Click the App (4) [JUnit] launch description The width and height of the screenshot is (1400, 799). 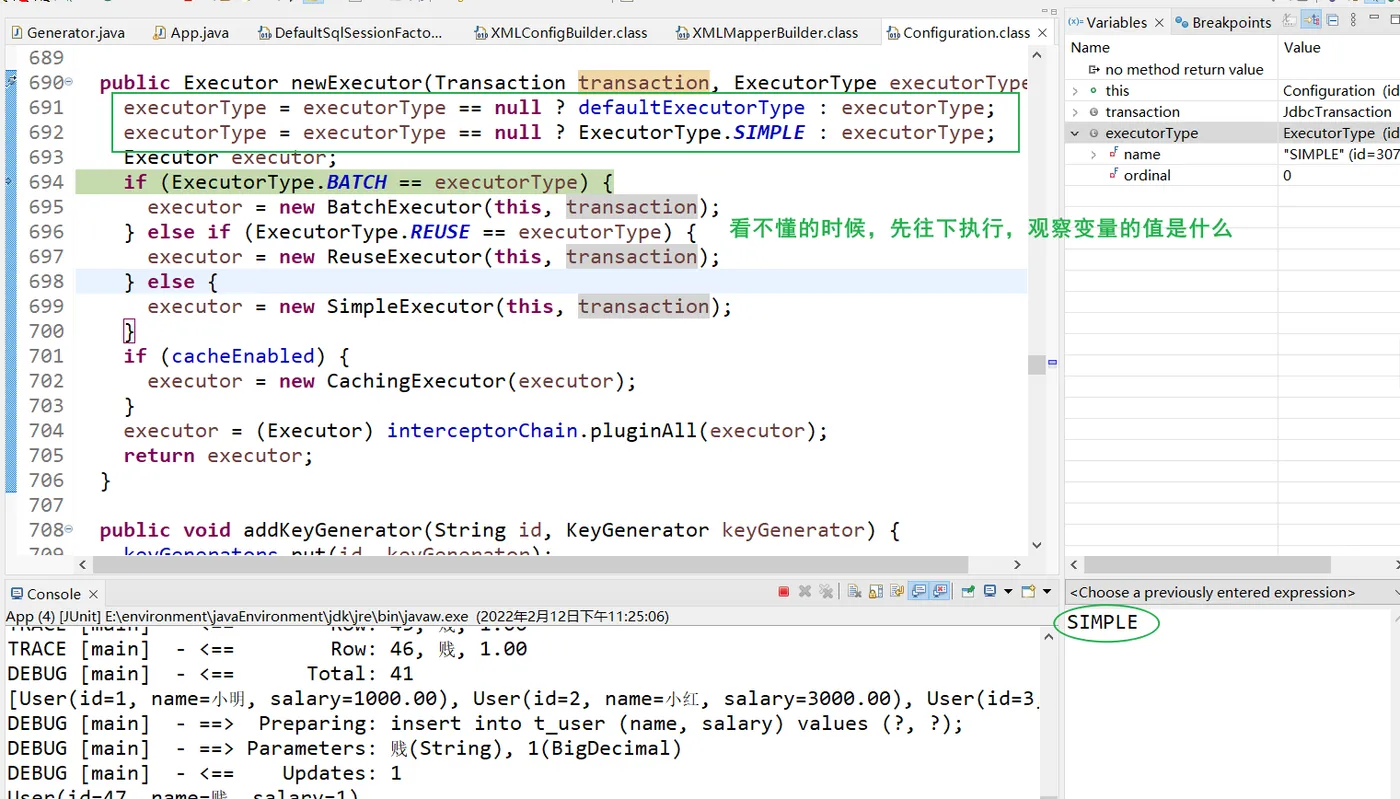click(x=337, y=616)
